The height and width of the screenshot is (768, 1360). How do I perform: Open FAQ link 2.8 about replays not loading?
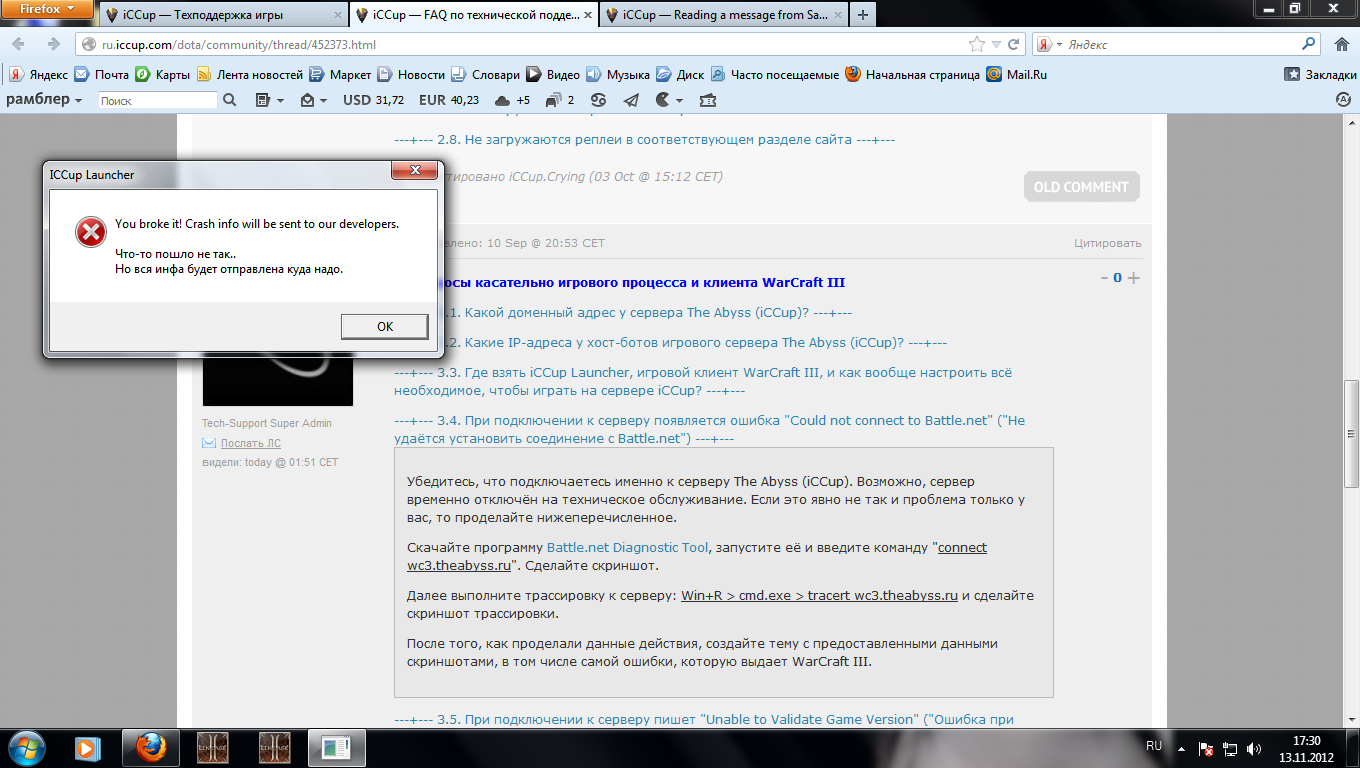[x=645, y=140]
